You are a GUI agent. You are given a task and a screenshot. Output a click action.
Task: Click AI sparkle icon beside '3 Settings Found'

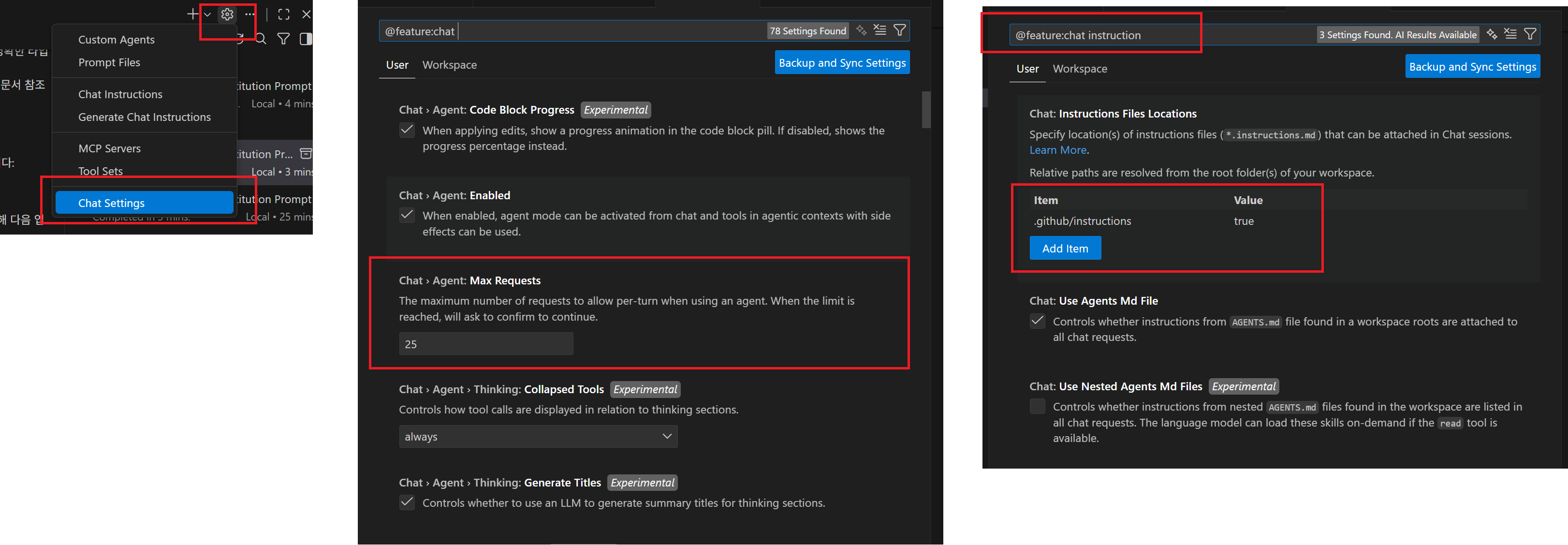tap(1491, 34)
